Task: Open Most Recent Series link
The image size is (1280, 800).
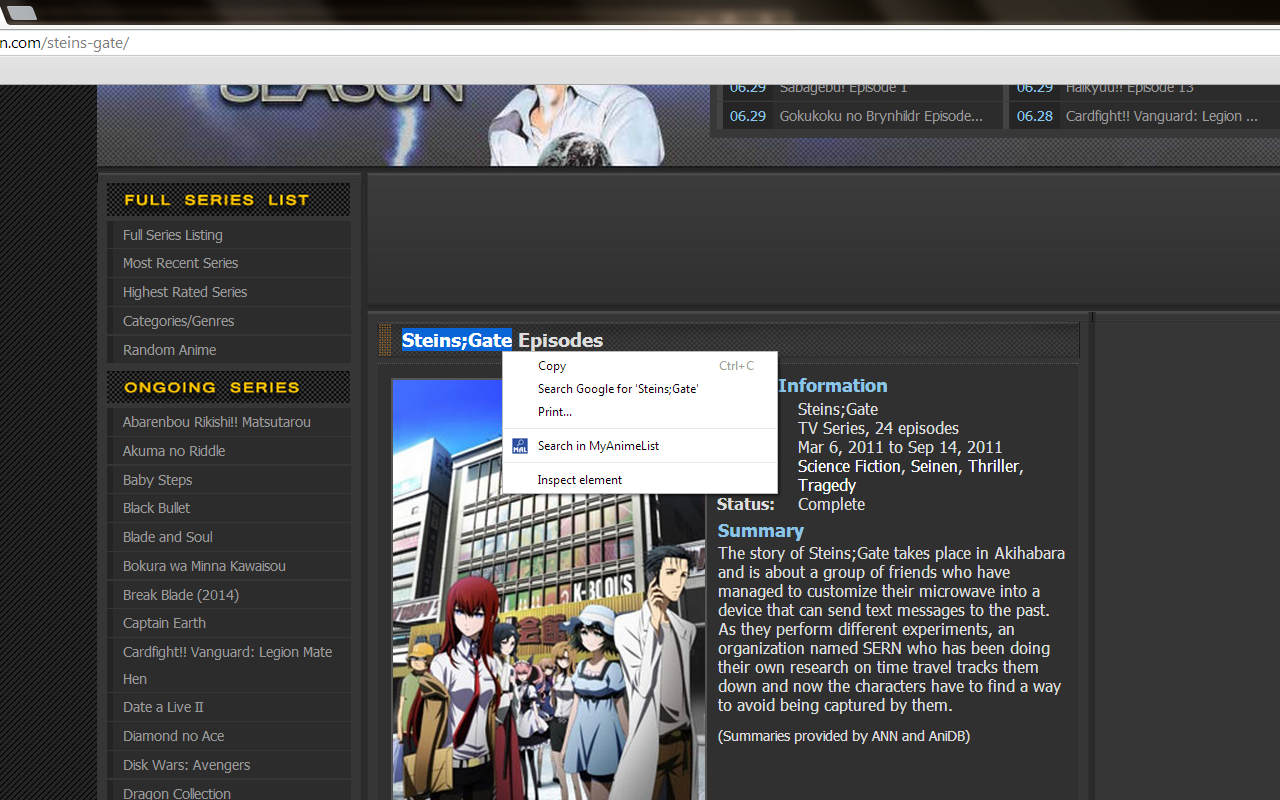Action: (181, 263)
